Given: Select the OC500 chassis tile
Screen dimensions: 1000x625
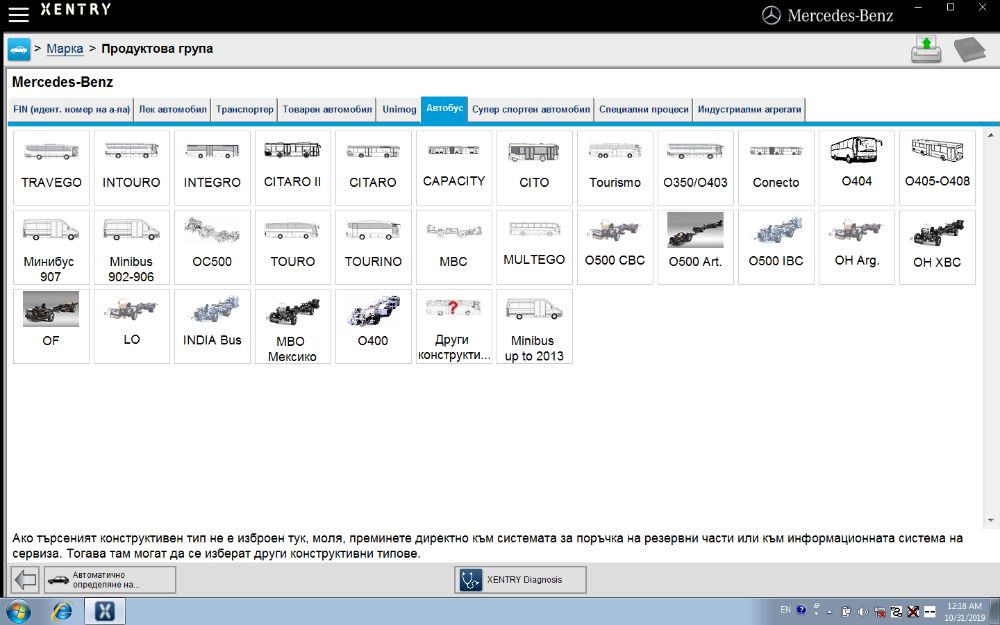Looking at the screenshot, I should click(x=212, y=247).
